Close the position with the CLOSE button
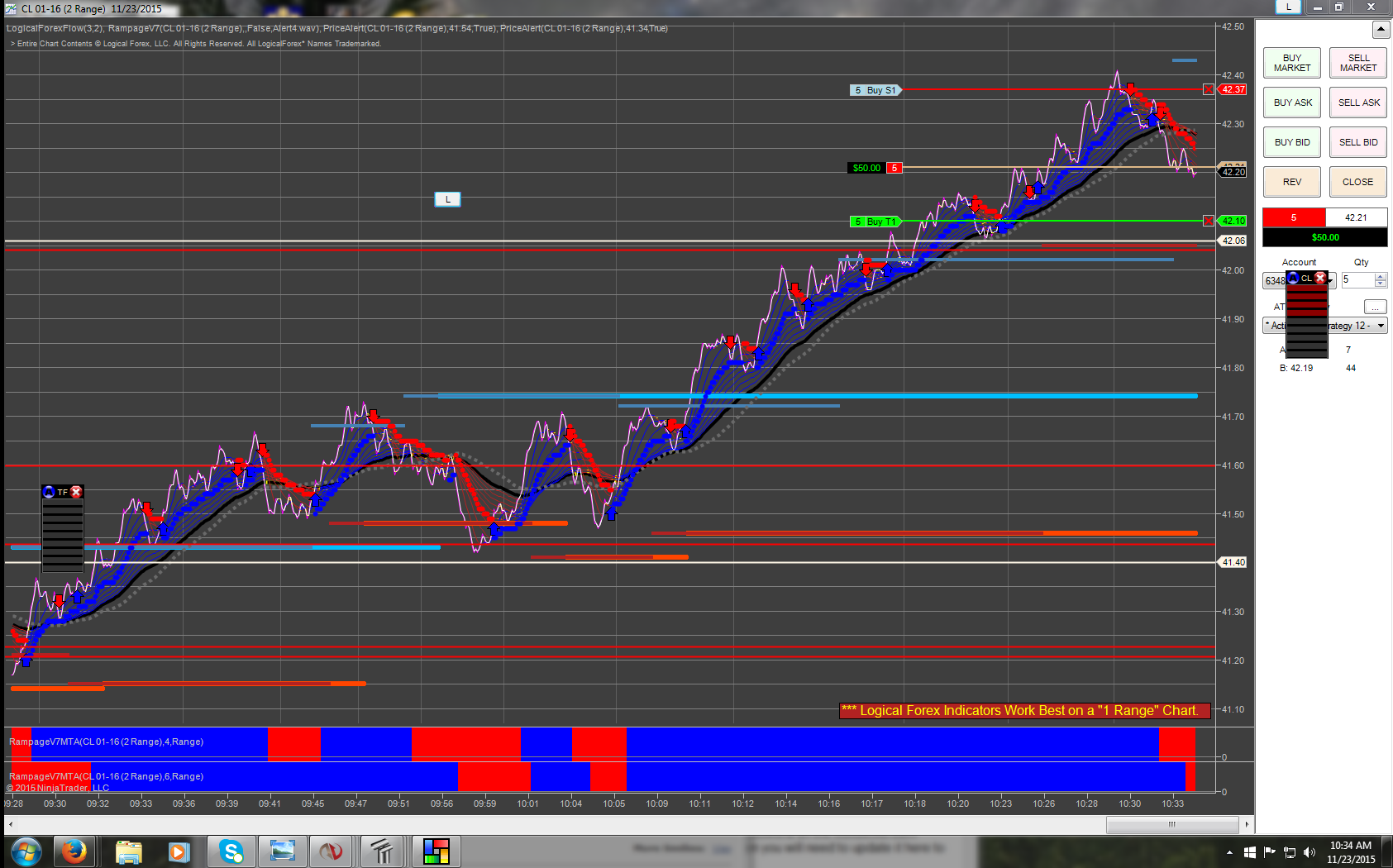 (x=1358, y=182)
